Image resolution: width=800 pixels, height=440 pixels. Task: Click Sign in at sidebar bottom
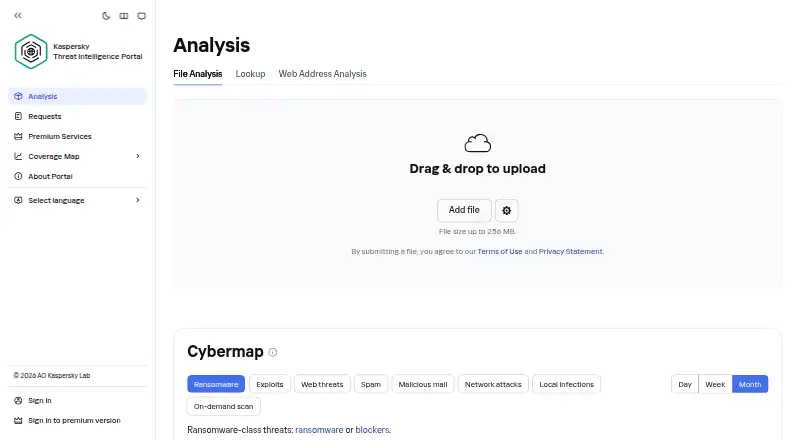tap(40, 401)
